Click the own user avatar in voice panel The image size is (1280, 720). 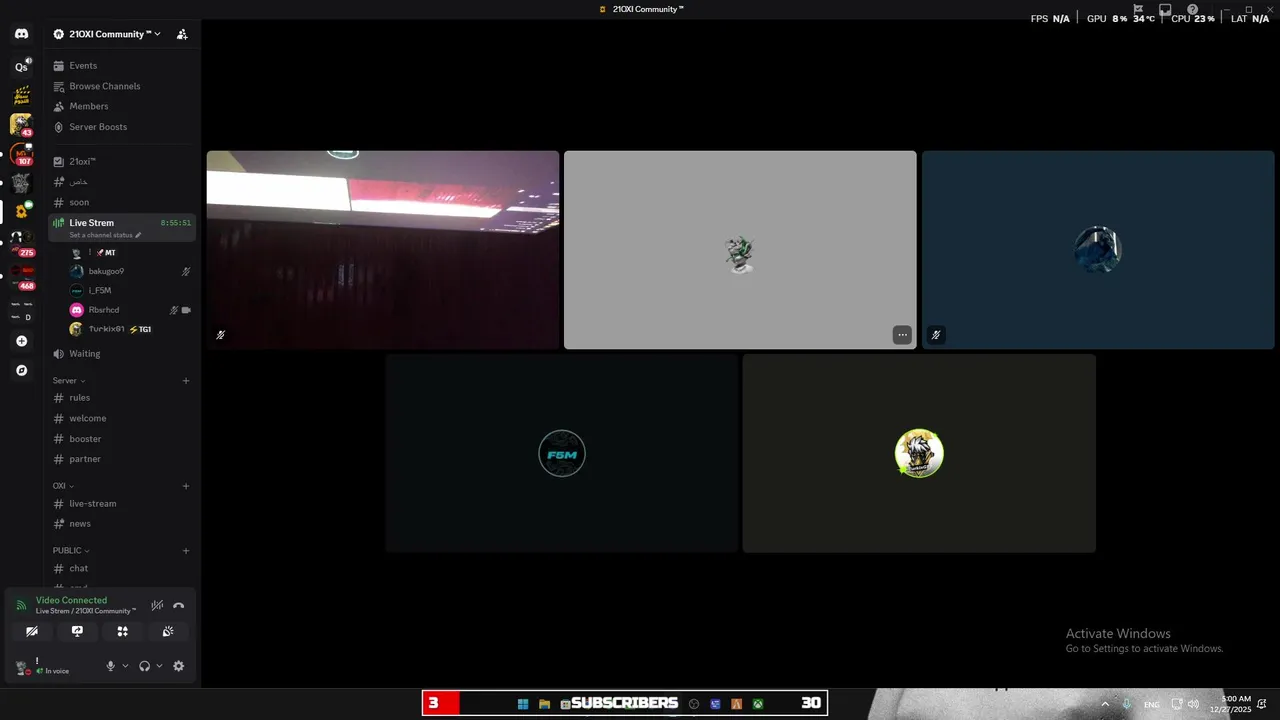tap(21, 666)
